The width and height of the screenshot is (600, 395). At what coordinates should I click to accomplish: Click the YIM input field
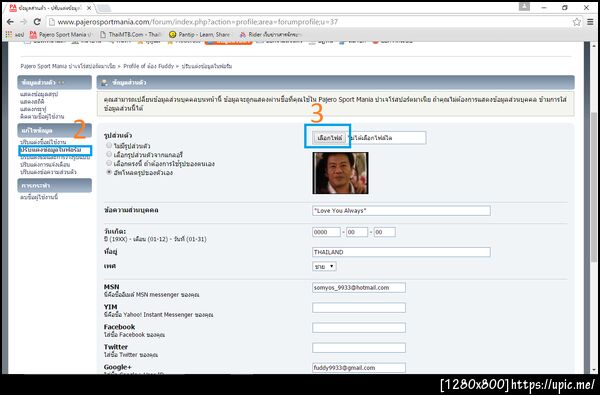pyautogui.click(x=359, y=307)
